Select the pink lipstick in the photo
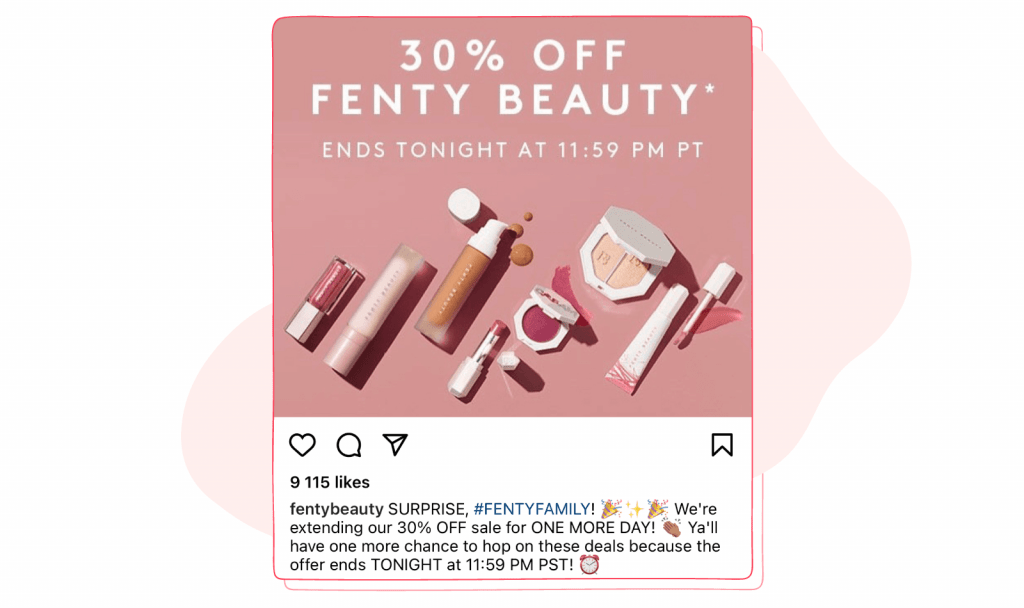The width and height of the screenshot is (1024, 608). tap(475, 359)
